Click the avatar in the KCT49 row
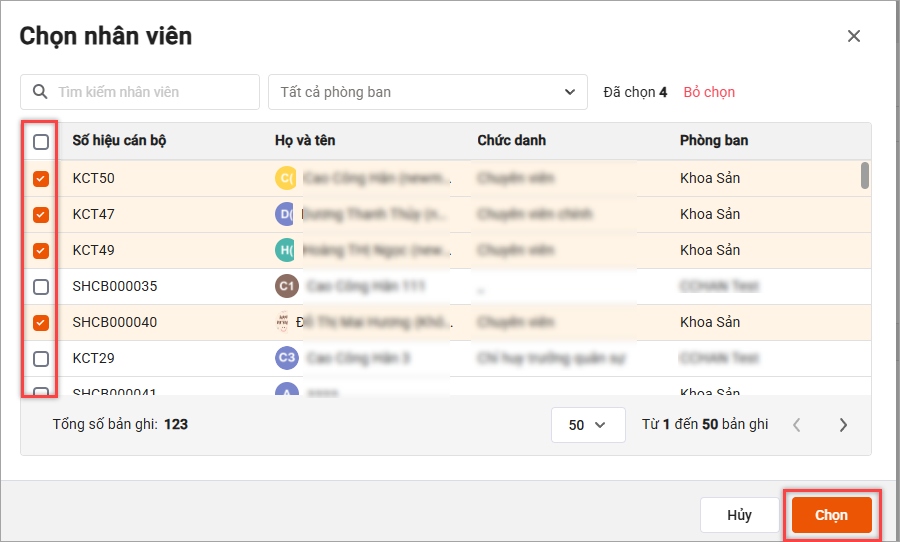 [286, 250]
